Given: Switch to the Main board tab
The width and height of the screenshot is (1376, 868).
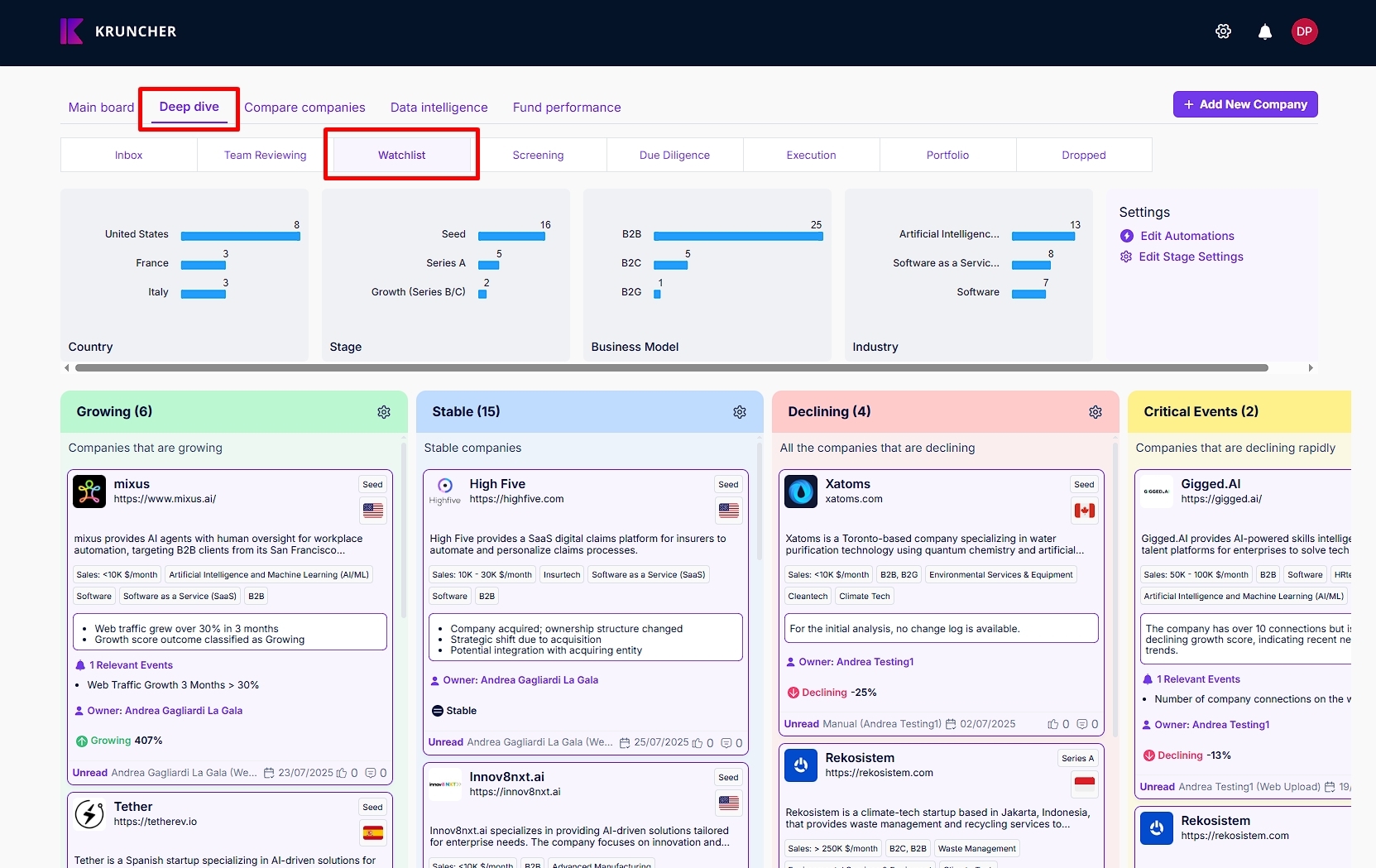Looking at the screenshot, I should pos(101,108).
